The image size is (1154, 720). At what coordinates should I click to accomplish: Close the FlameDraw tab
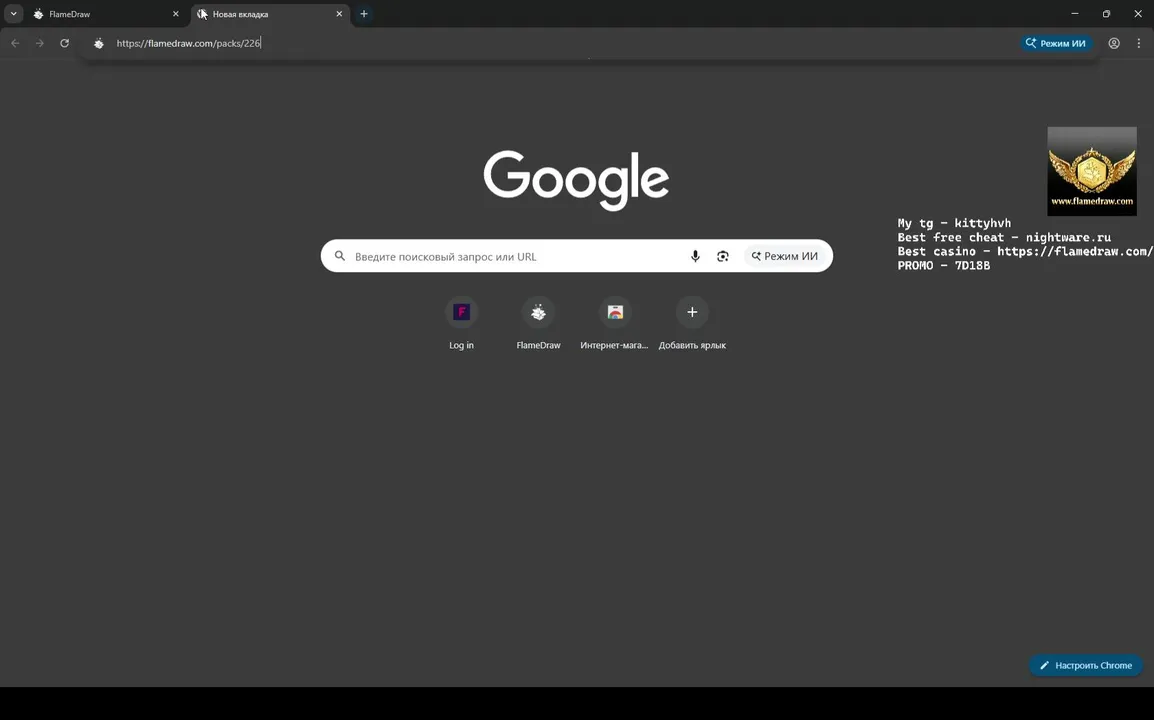click(175, 14)
